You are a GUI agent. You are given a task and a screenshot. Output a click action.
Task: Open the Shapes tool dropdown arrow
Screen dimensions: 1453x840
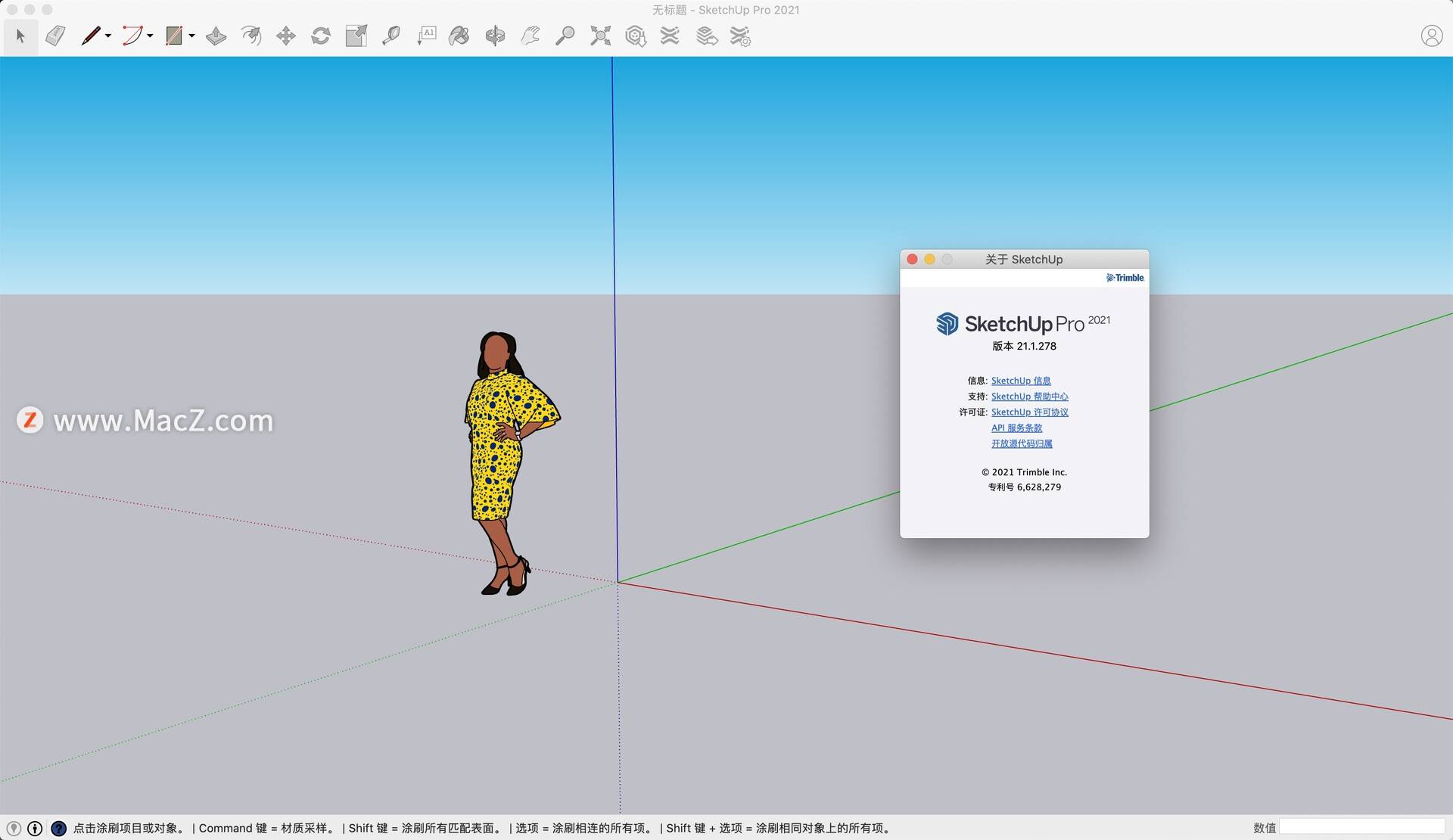click(x=191, y=36)
